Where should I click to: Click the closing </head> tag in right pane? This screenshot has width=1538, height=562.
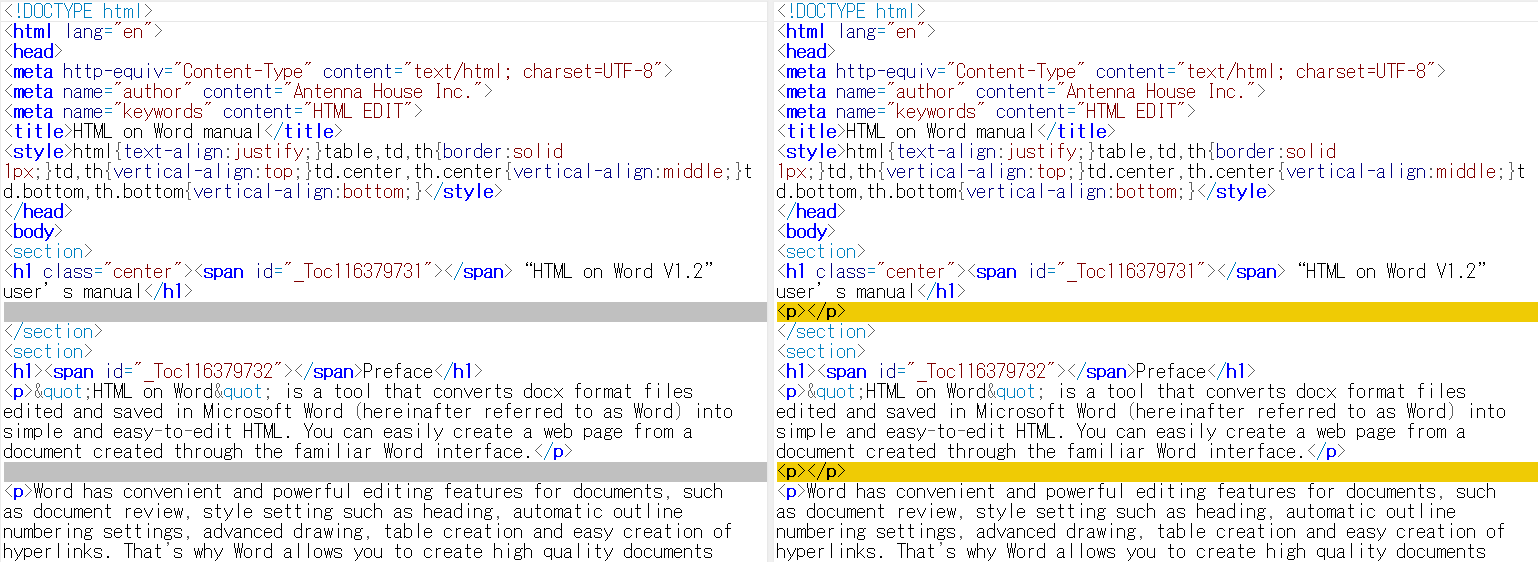[x=811, y=211]
